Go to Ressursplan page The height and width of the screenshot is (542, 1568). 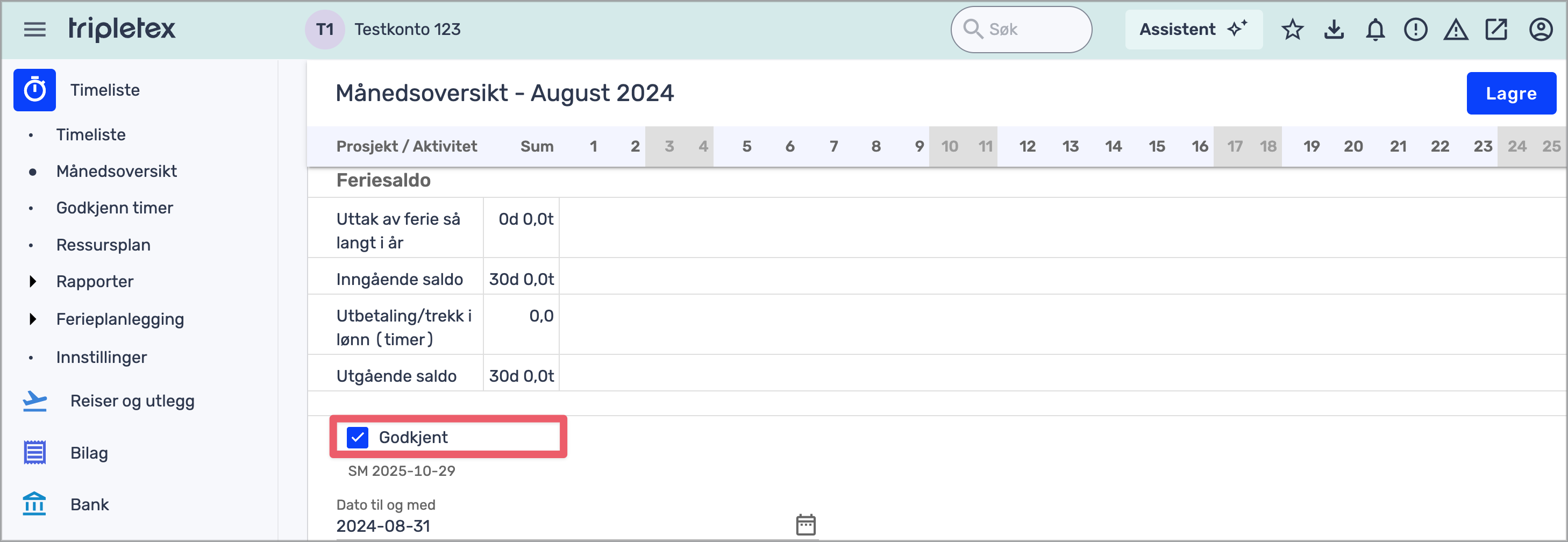[x=103, y=245]
